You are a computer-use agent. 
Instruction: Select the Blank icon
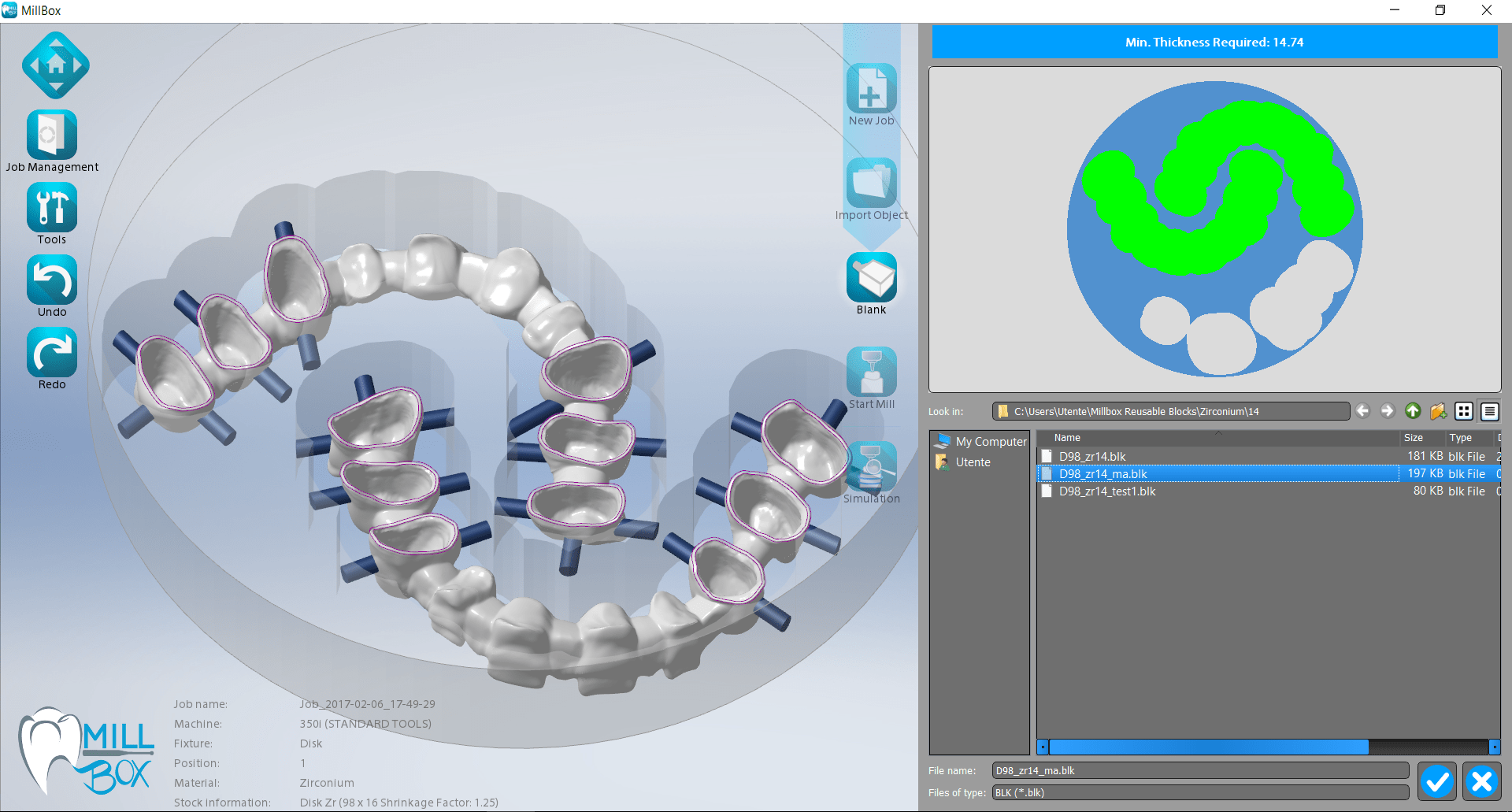872,277
